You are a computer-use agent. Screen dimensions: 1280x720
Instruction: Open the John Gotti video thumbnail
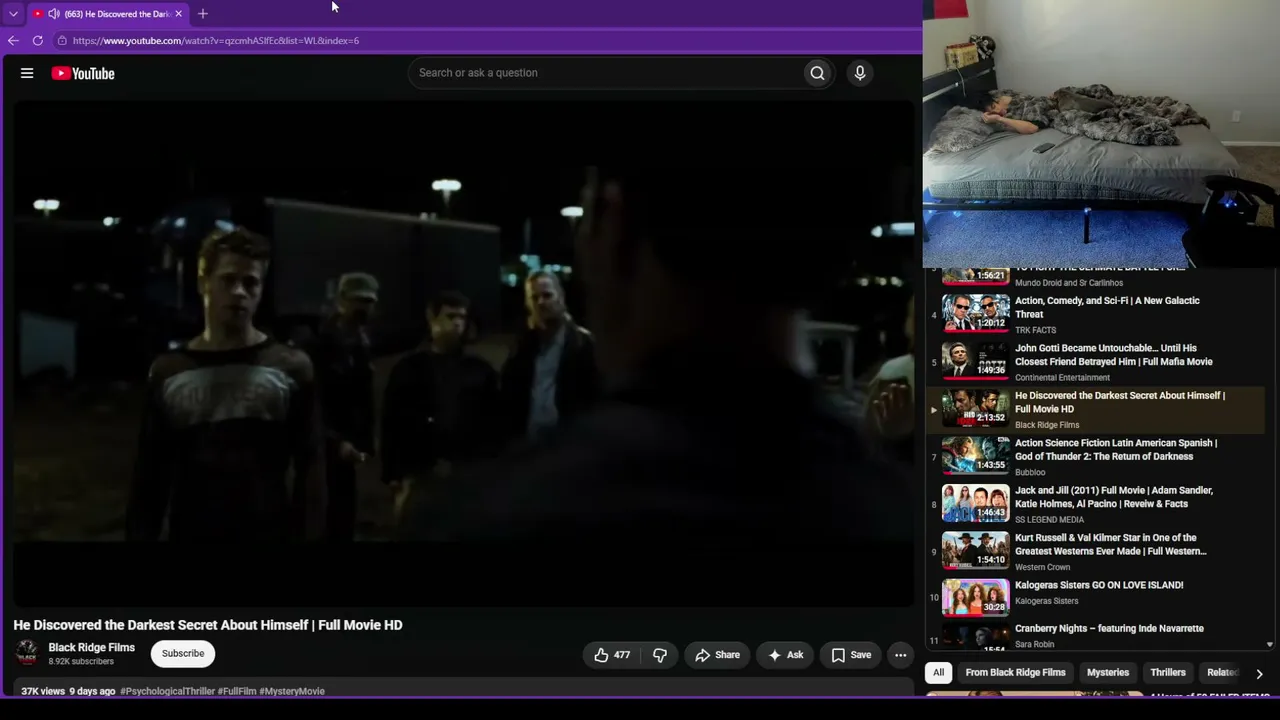click(976, 360)
